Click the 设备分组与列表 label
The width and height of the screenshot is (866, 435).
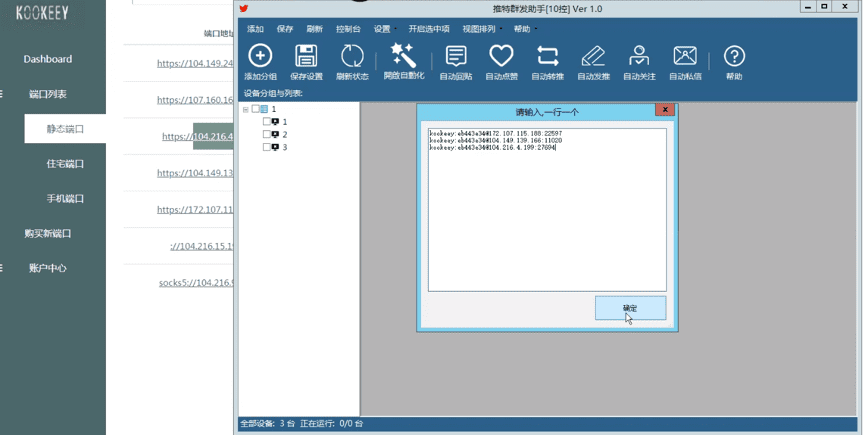click(x=273, y=93)
